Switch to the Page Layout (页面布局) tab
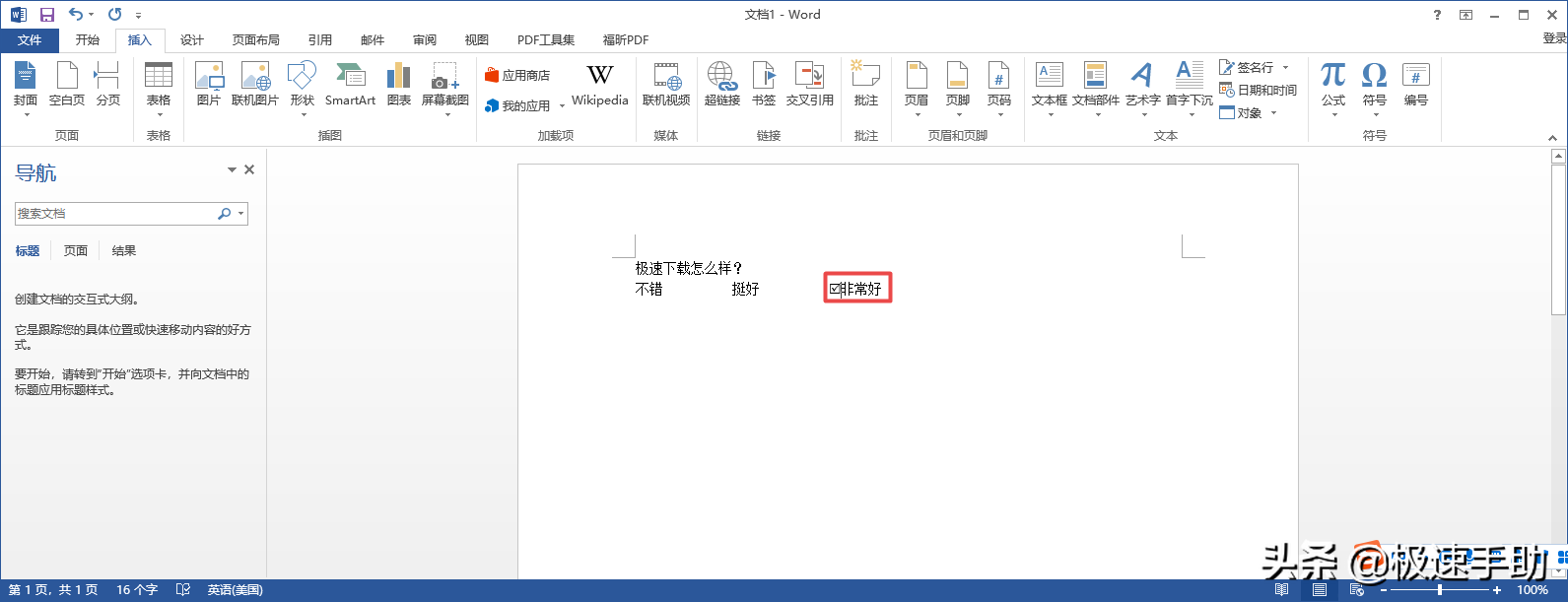 click(256, 40)
